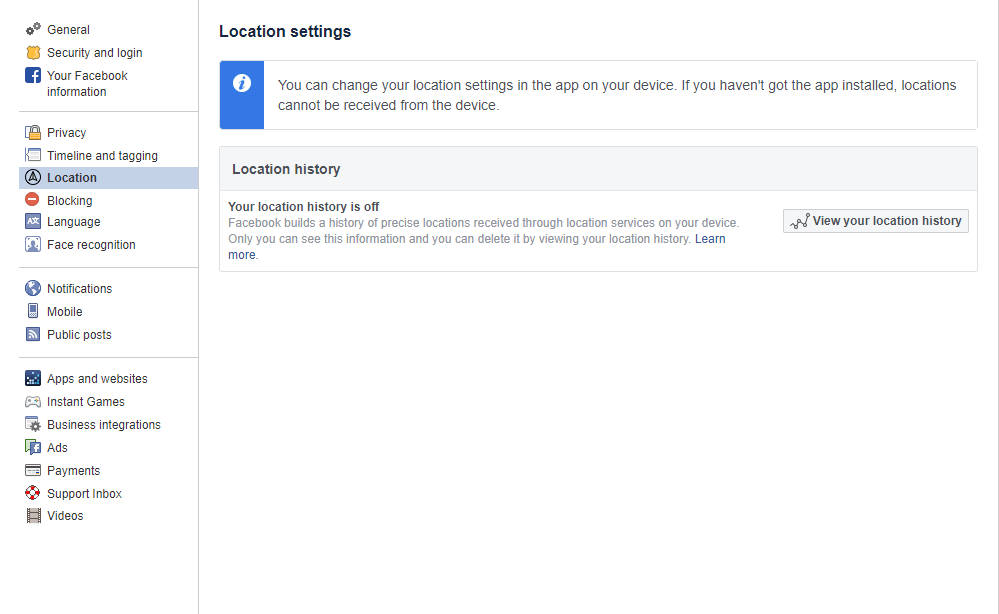
Task: Go to Mobile settings
Action: point(64,312)
